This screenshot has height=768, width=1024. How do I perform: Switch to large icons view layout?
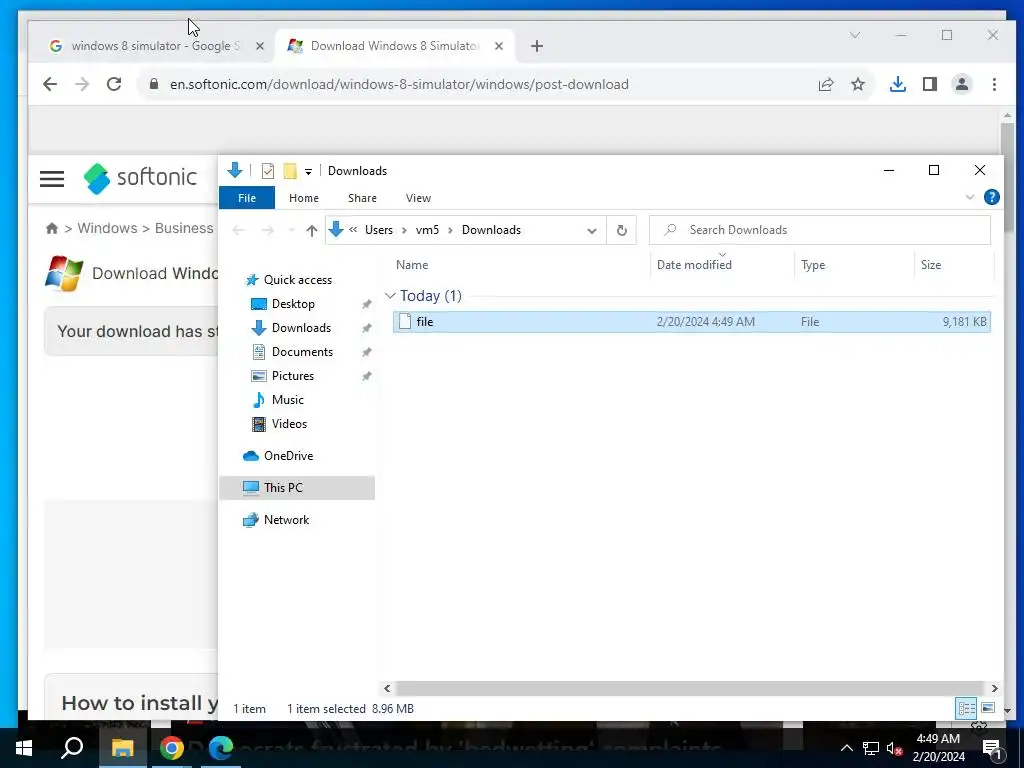point(987,708)
